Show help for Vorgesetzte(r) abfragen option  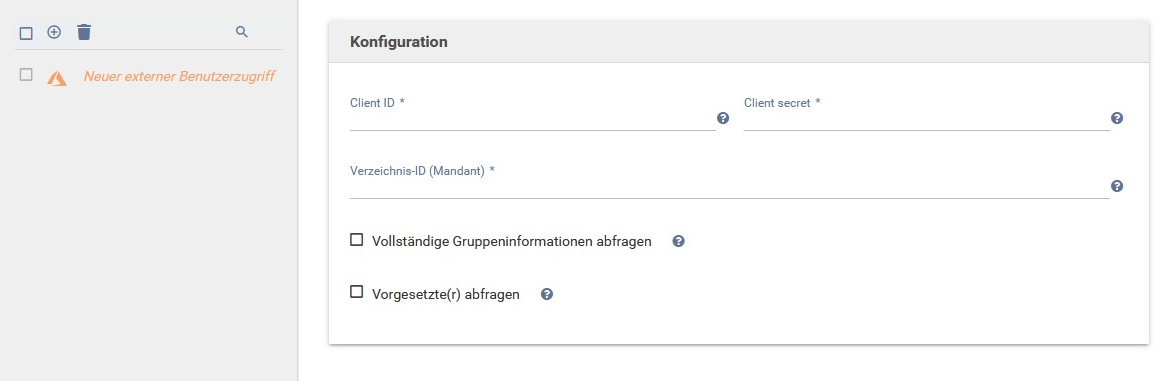coord(547,294)
